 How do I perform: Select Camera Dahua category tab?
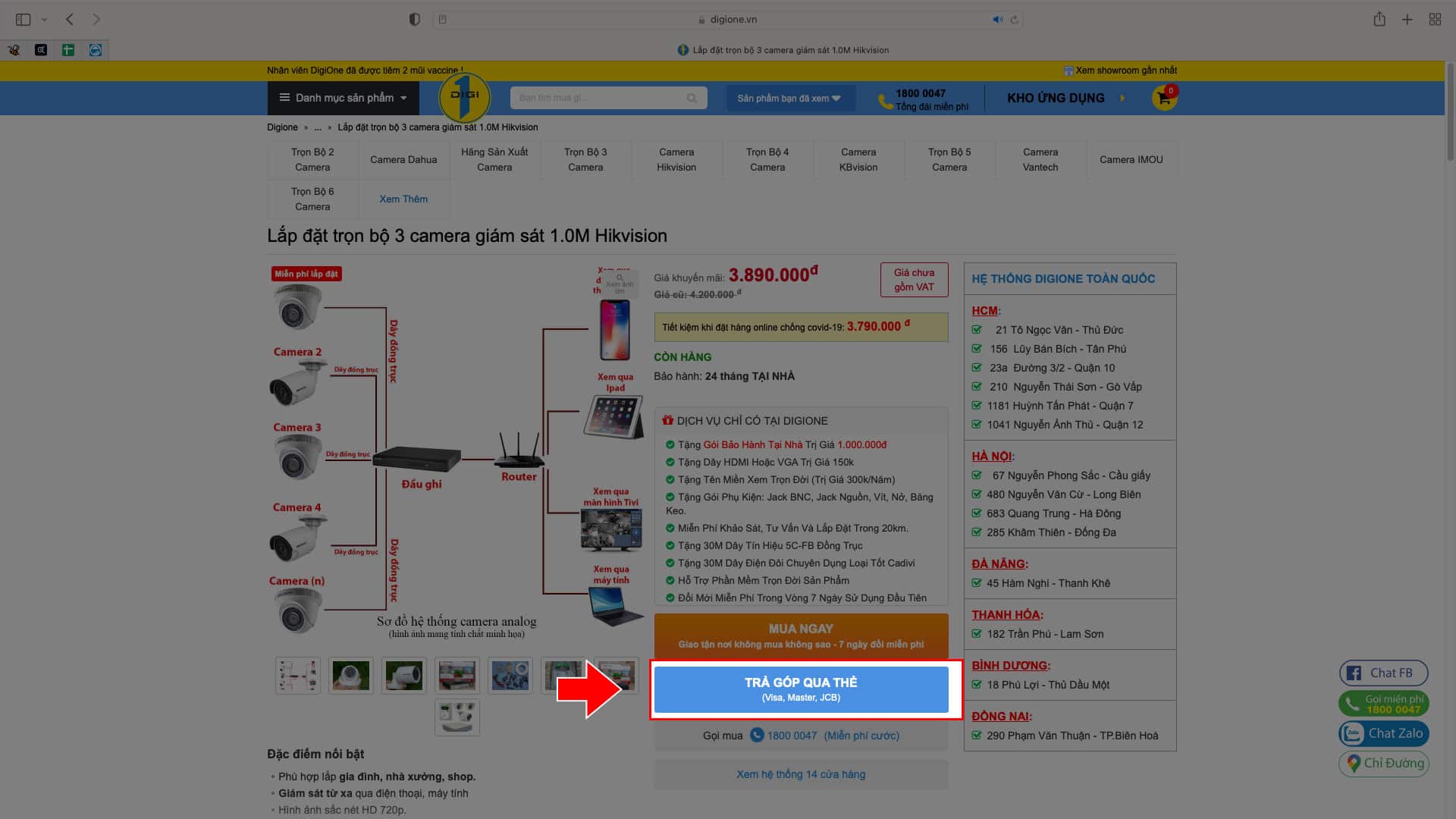(403, 159)
